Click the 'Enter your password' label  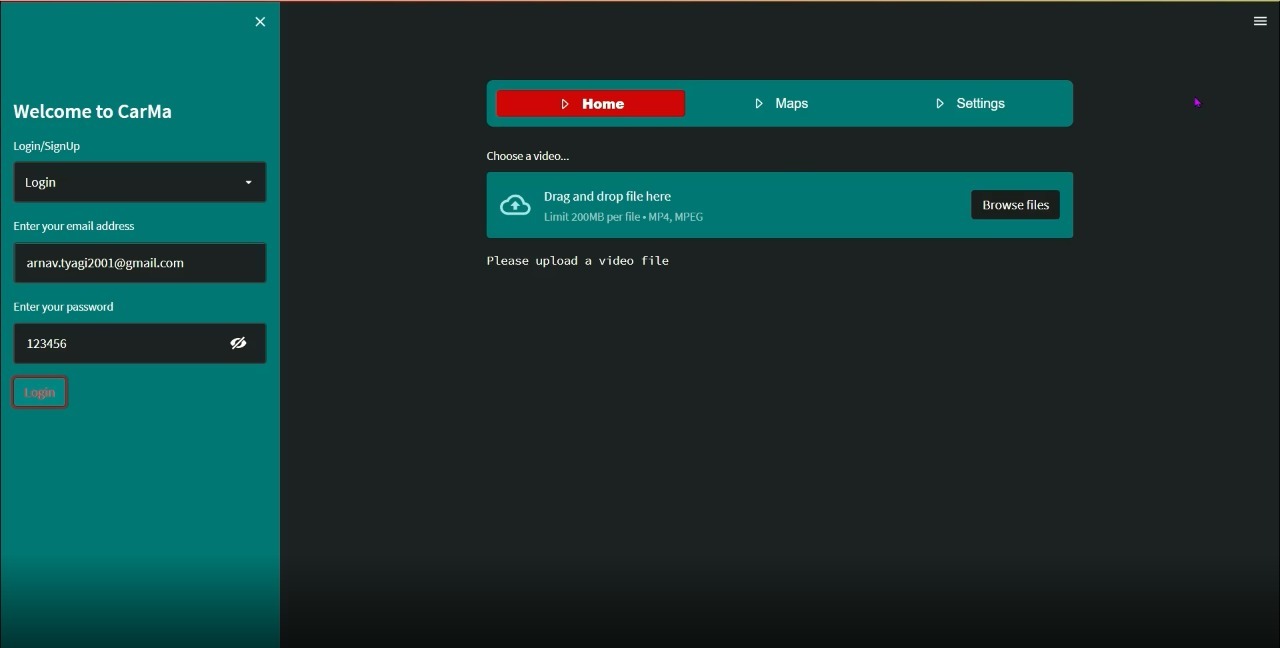[x=63, y=307]
